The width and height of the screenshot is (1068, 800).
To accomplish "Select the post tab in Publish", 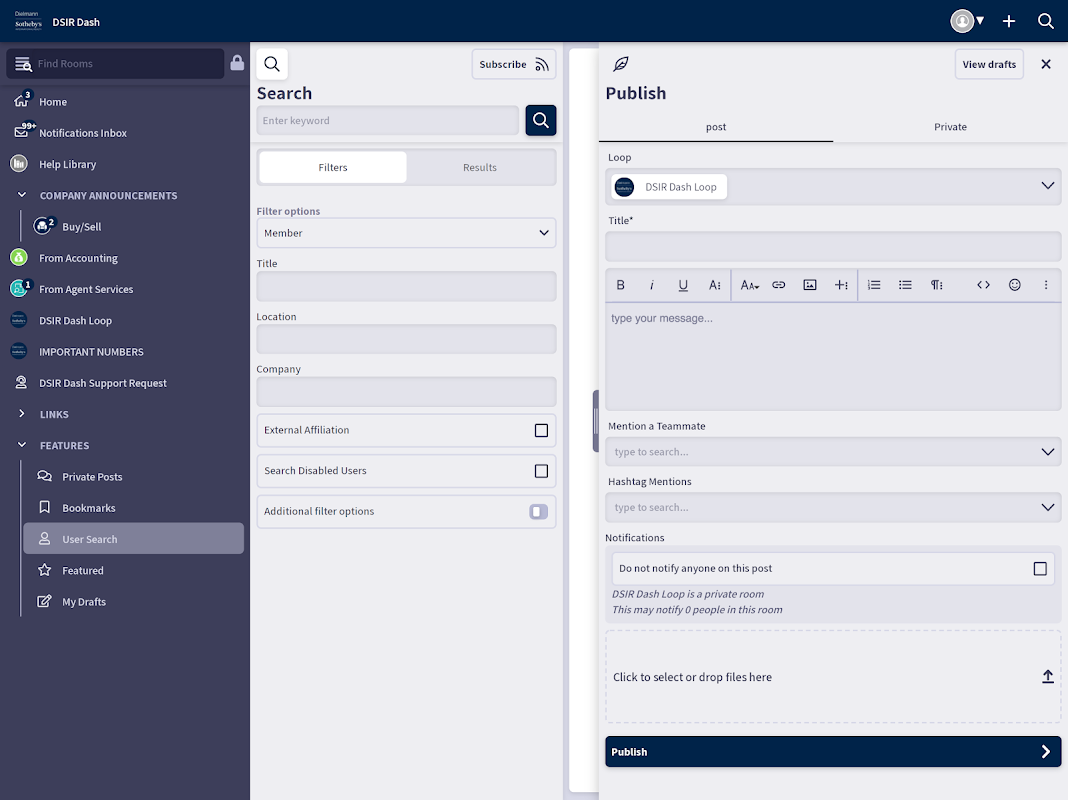I will (x=716, y=127).
